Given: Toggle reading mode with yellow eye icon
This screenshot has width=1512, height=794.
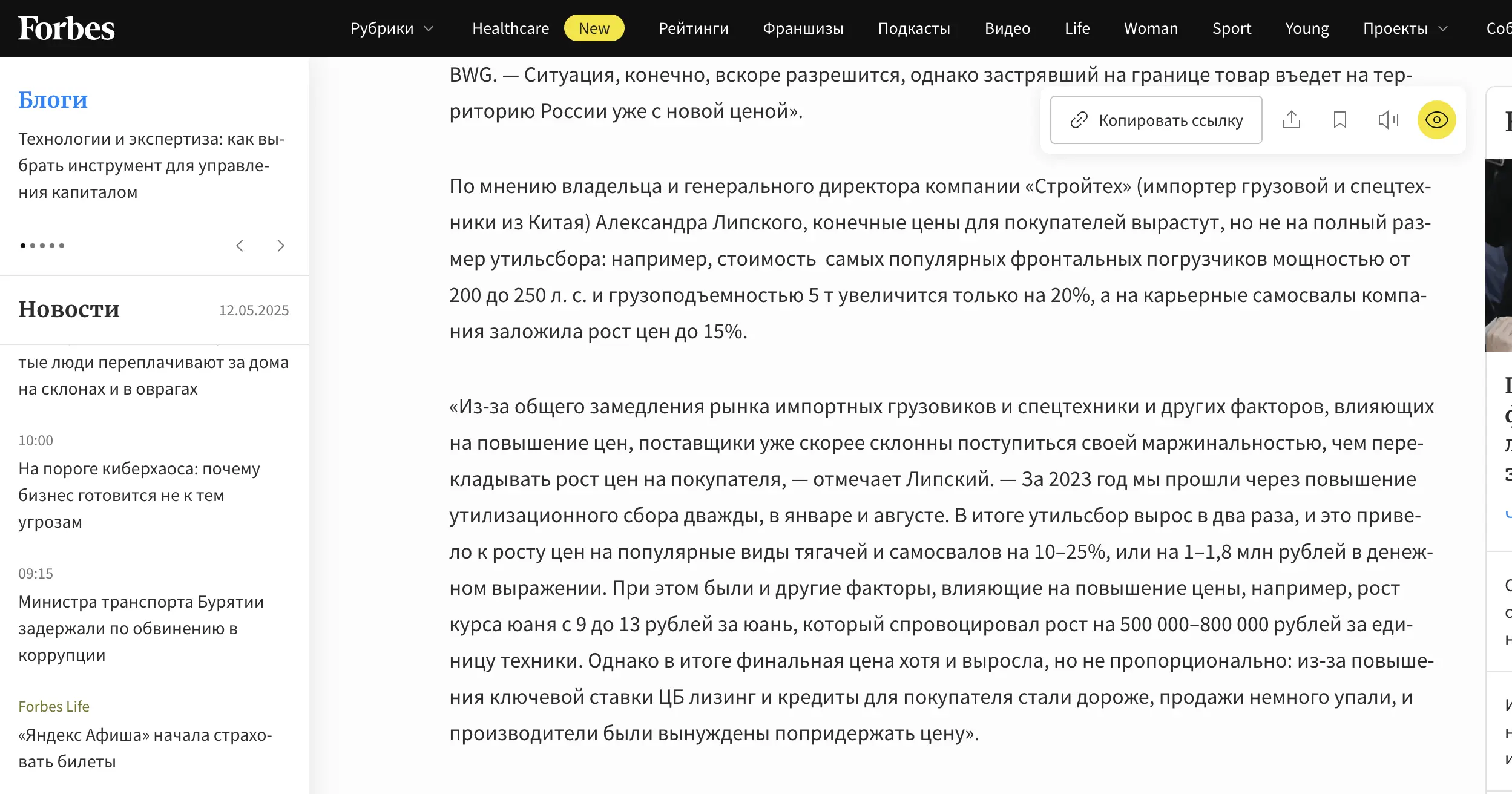Looking at the screenshot, I should pyautogui.click(x=1437, y=120).
